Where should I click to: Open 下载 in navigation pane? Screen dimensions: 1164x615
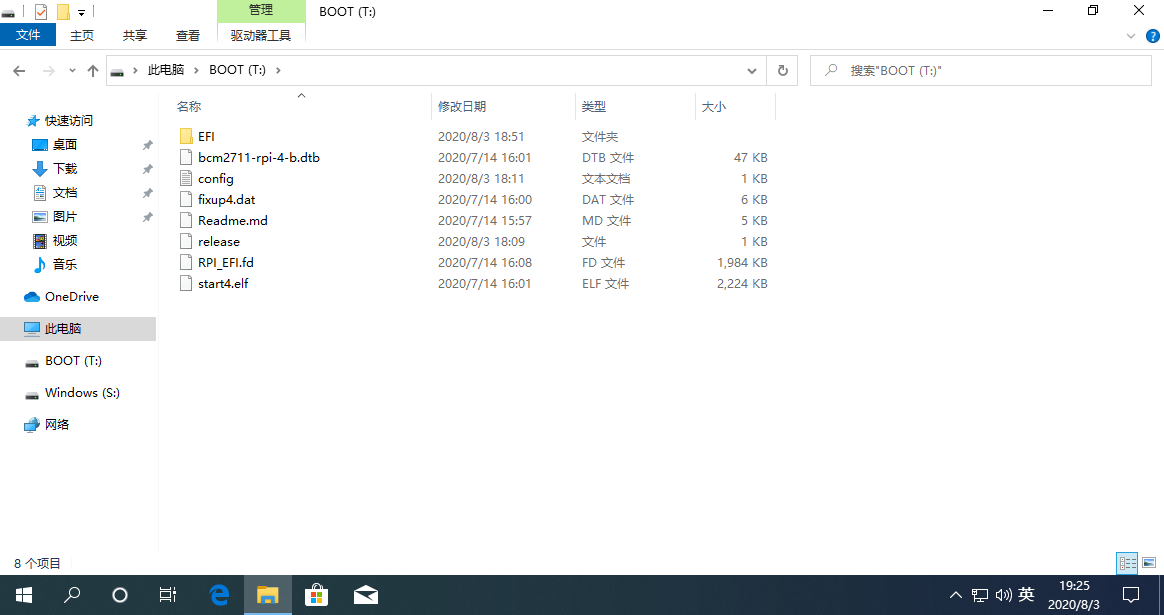65,169
